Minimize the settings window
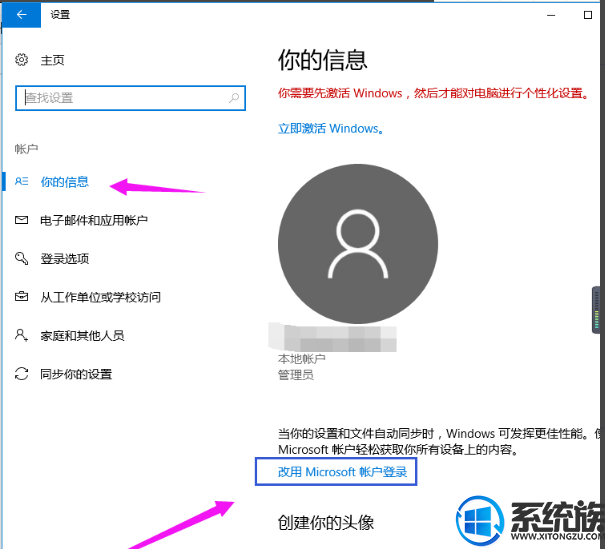This screenshot has width=605, height=549. (551, 15)
